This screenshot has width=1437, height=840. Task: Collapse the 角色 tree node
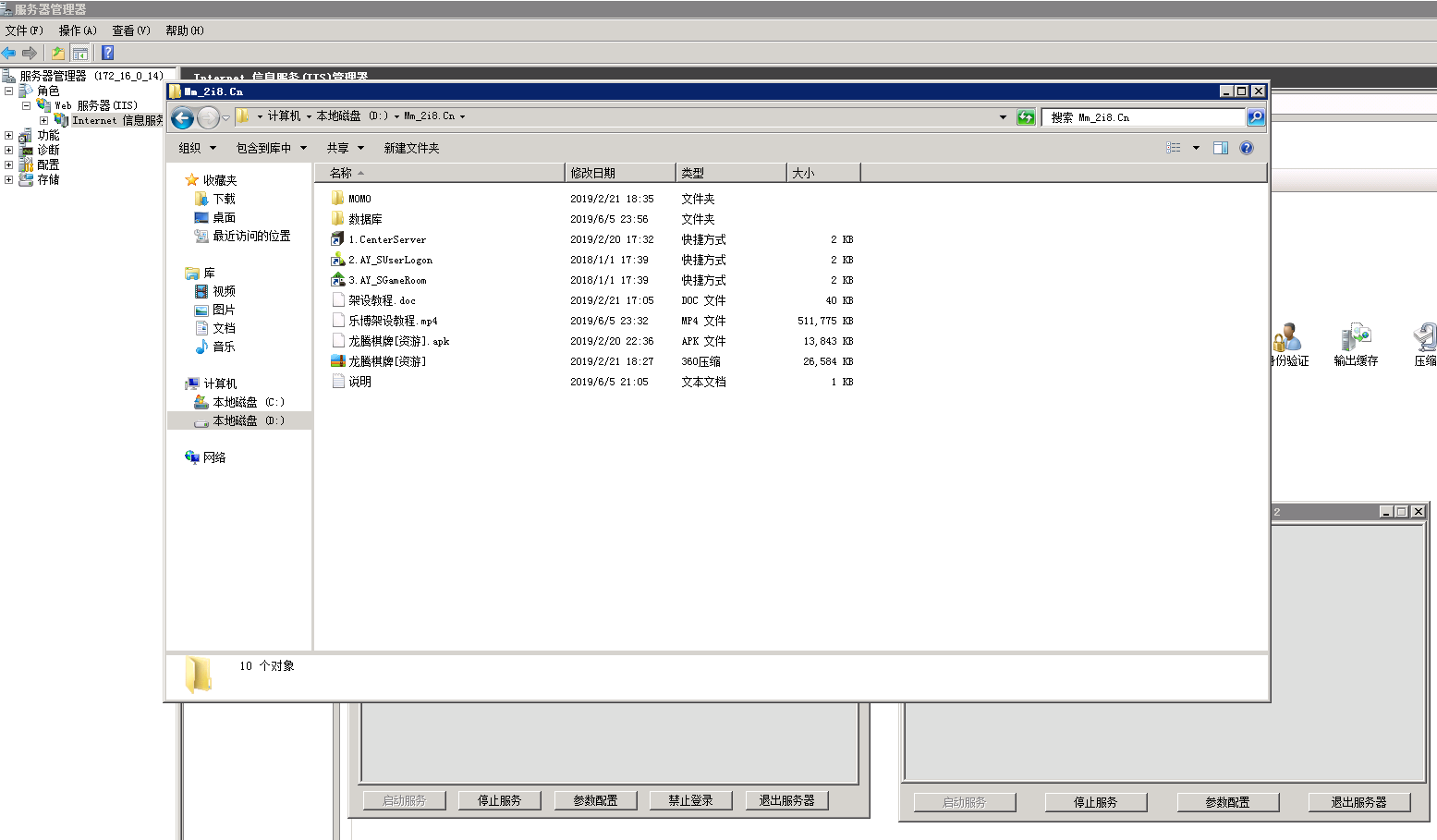[9, 91]
